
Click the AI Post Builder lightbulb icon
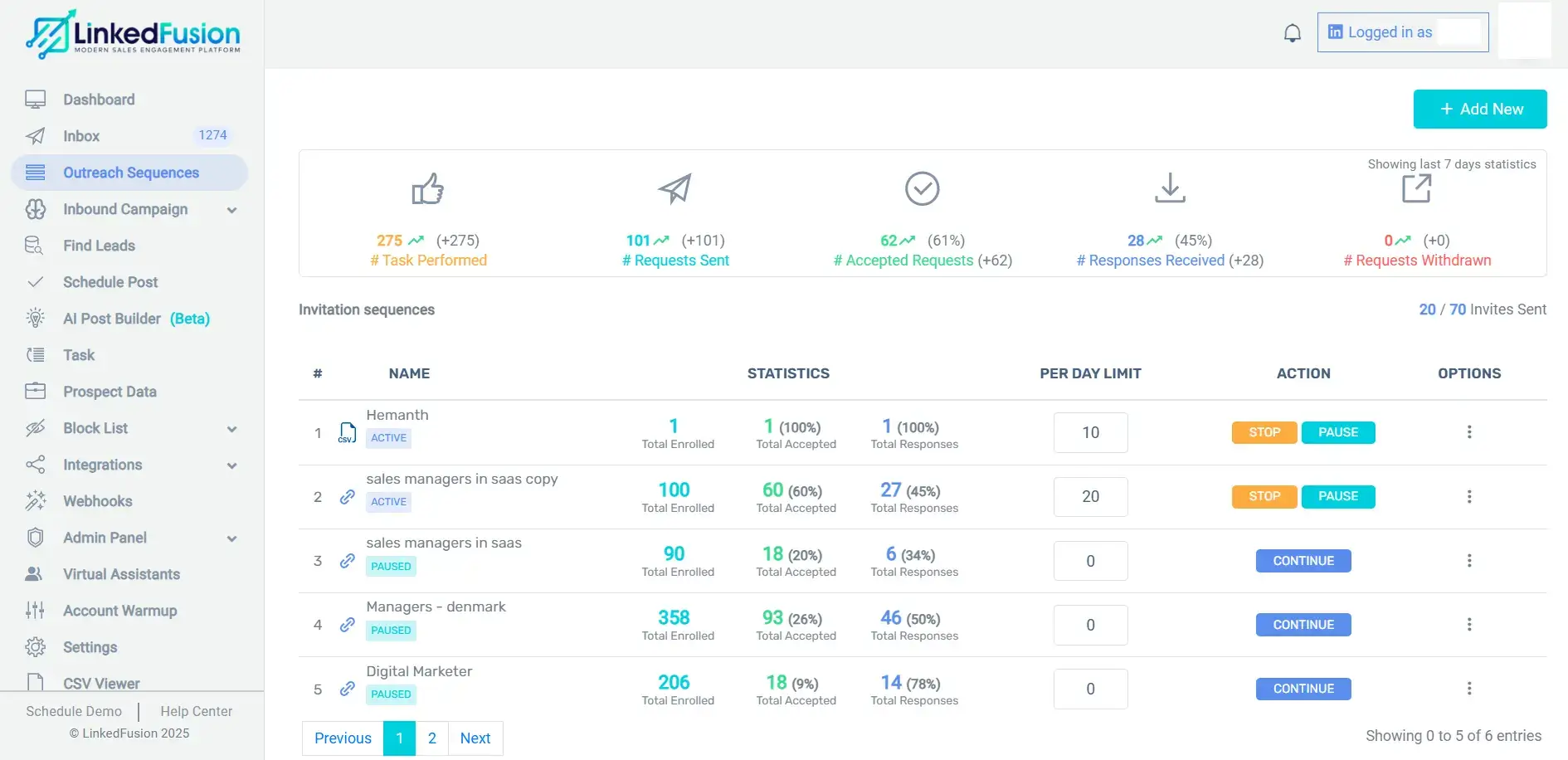point(35,319)
